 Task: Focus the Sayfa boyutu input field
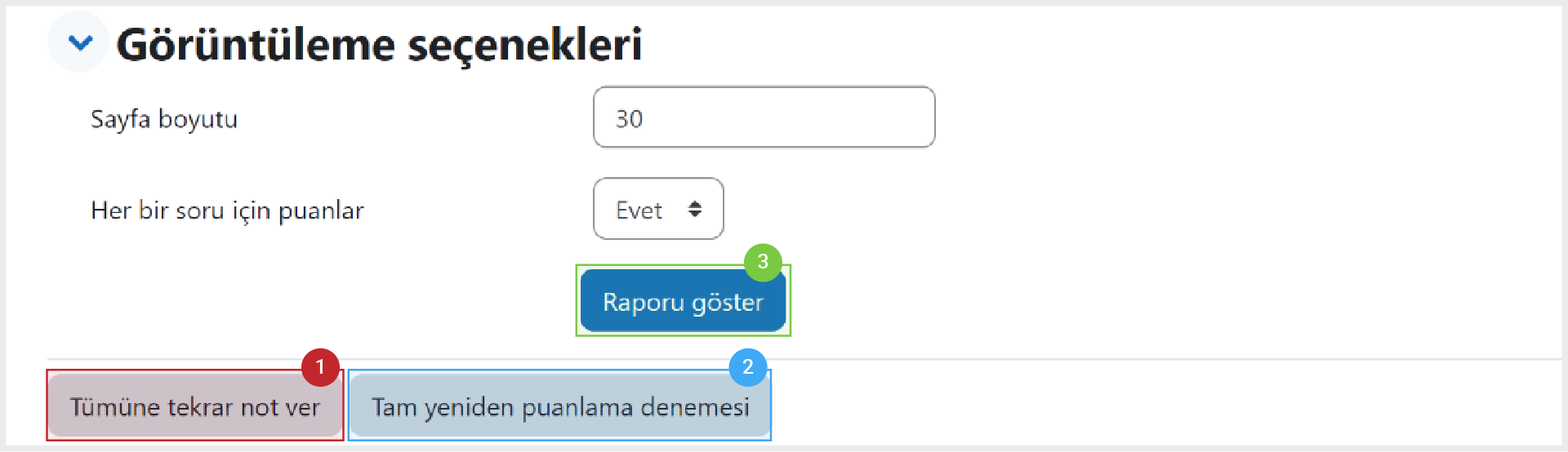pos(764,117)
